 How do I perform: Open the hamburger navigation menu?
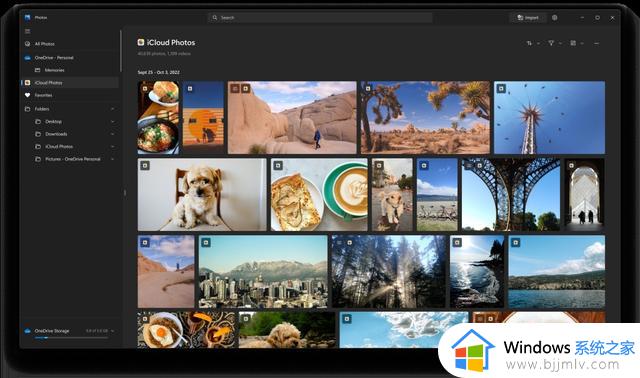27,31
